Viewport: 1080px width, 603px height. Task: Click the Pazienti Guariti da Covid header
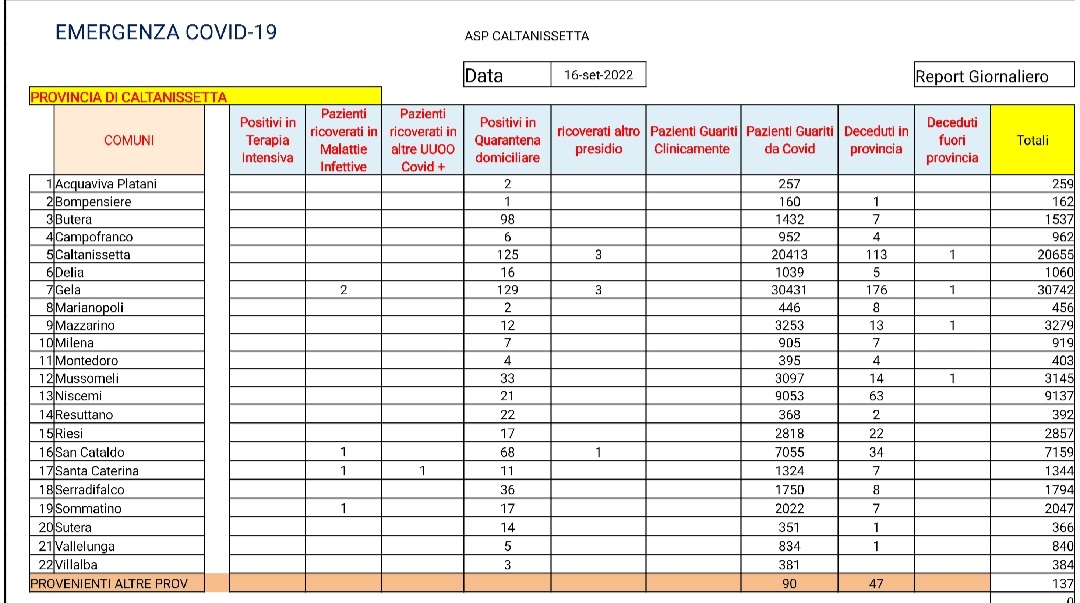tap(789, 140)
